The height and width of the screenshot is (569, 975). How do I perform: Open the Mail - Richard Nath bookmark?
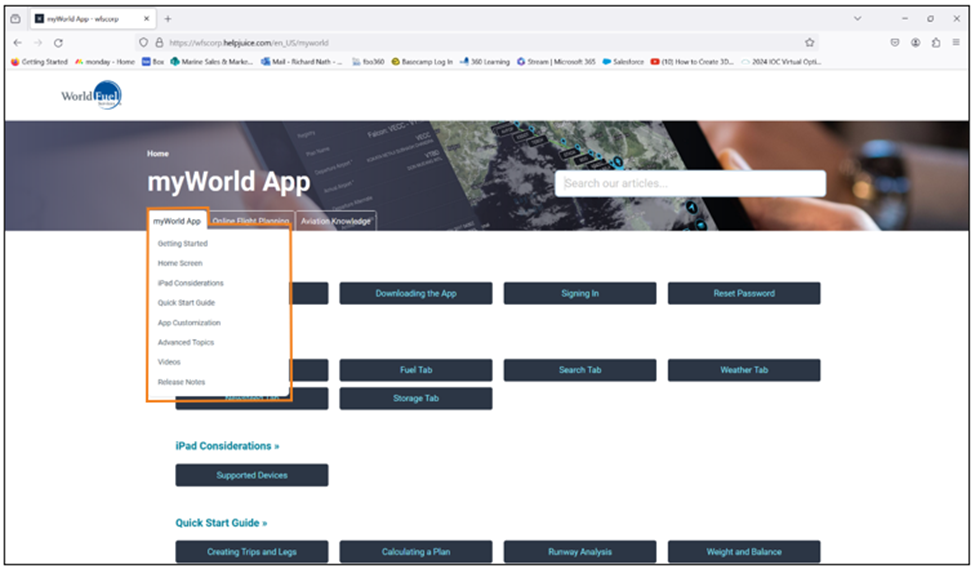[302, 62]
